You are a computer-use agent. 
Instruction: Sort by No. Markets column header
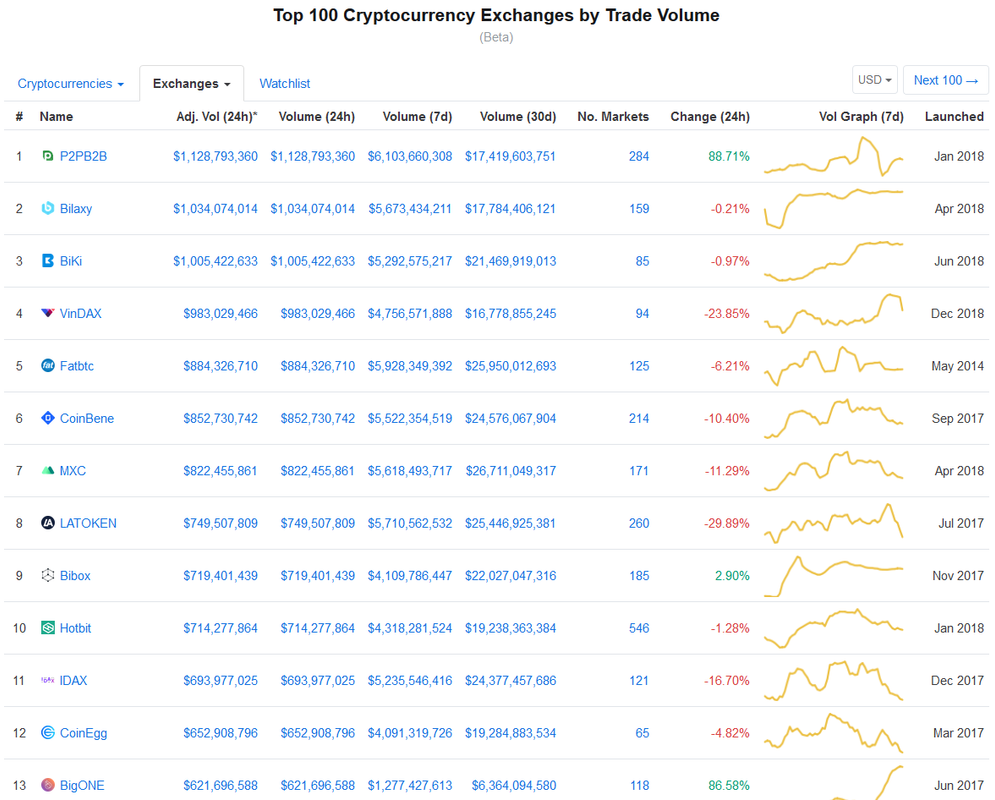coord(613,117)
